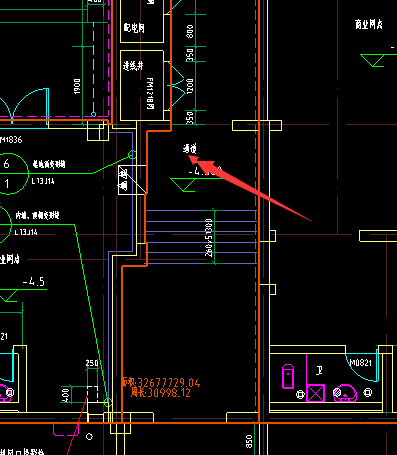Select the orange 周长 30998.12 text
The height and width of the screenshot is (455, 397).
tap(161, 393)
